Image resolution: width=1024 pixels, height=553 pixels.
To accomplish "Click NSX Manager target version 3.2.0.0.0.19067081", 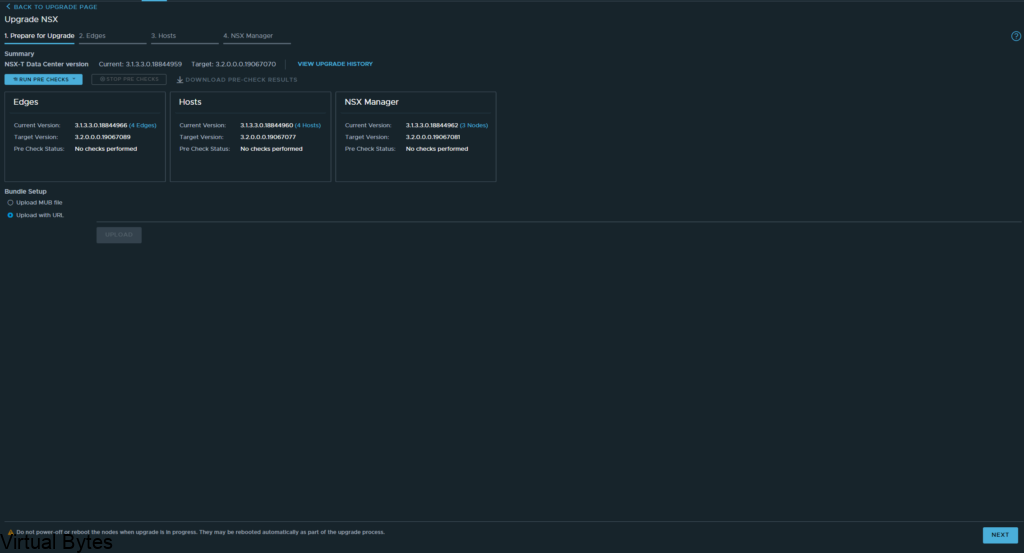I will coord(433,137).
